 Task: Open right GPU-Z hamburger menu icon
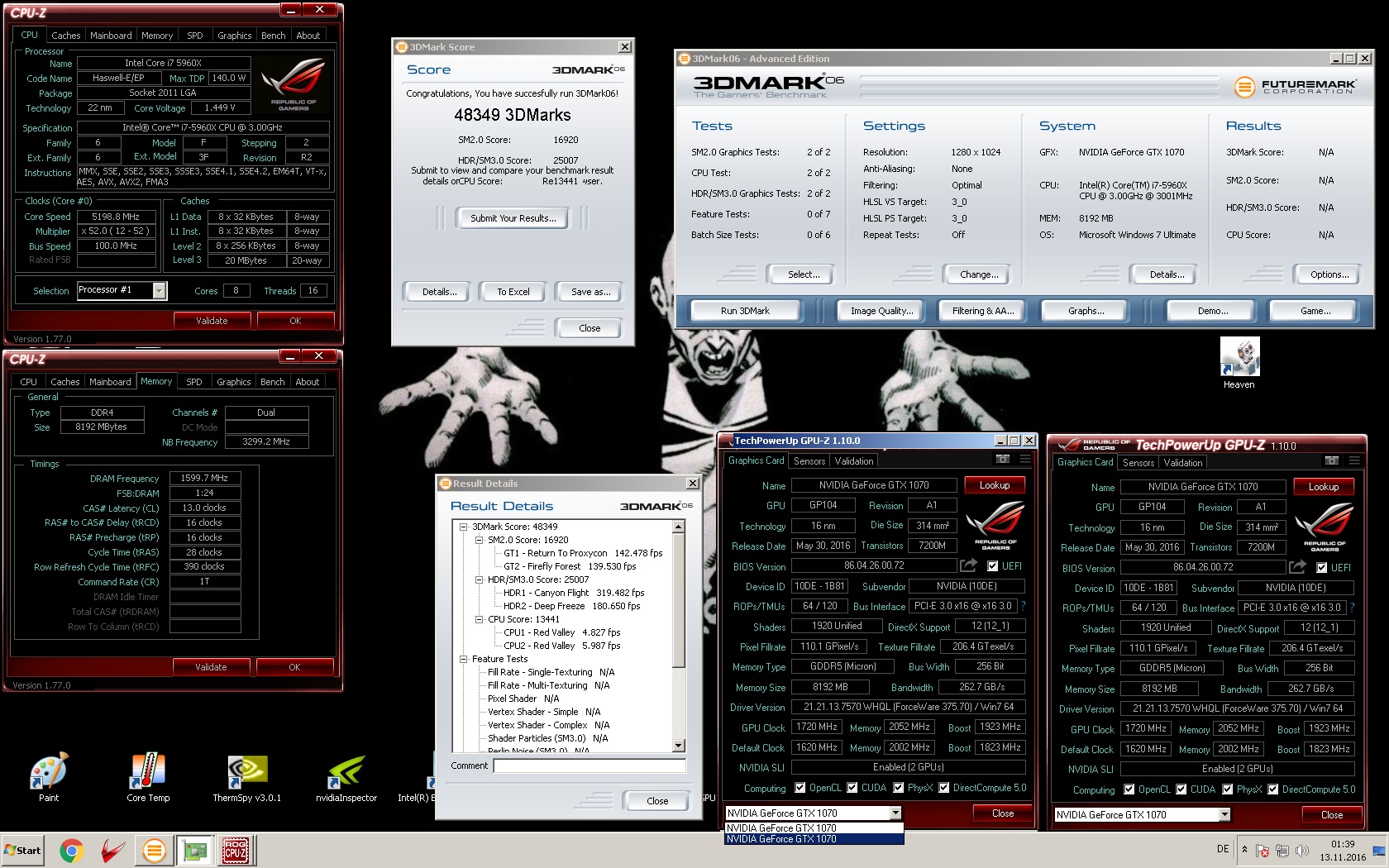click(x=1354, y=460)
